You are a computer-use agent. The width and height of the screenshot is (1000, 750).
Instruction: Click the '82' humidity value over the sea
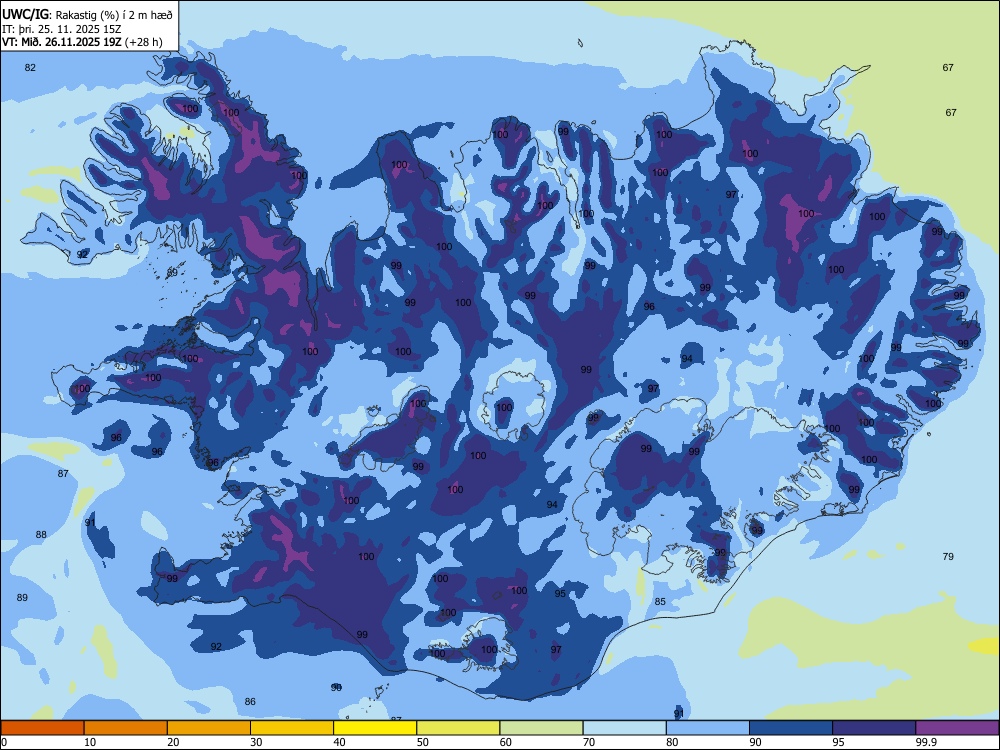[x=30, y=68]
